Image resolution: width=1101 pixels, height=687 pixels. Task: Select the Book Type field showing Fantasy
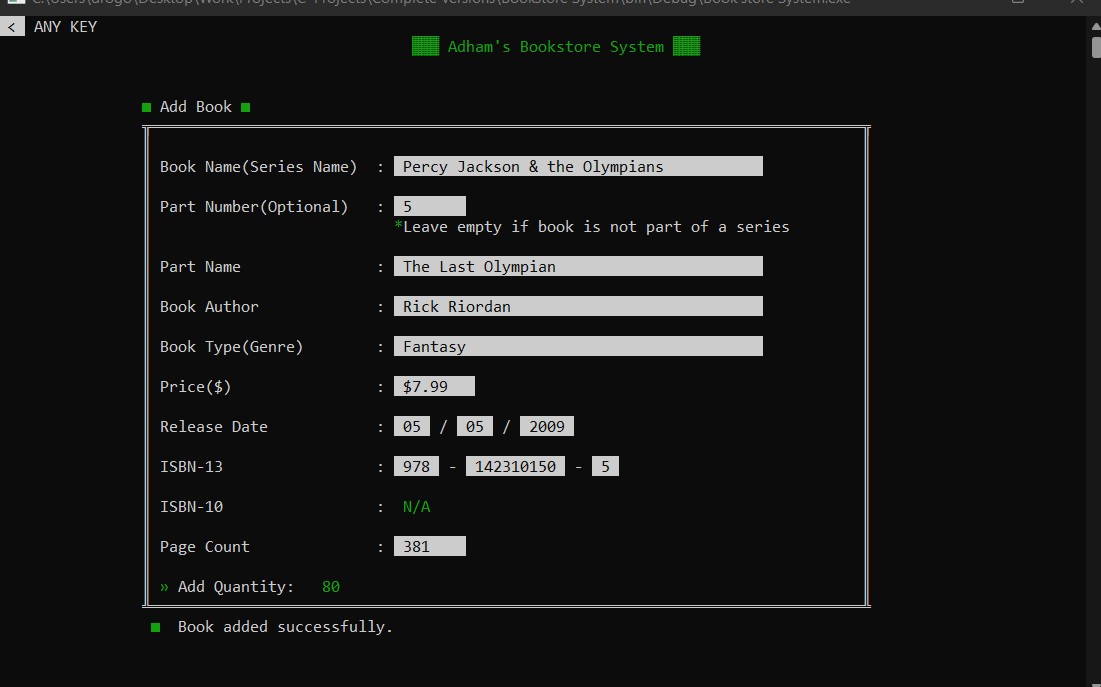[578, 346]
